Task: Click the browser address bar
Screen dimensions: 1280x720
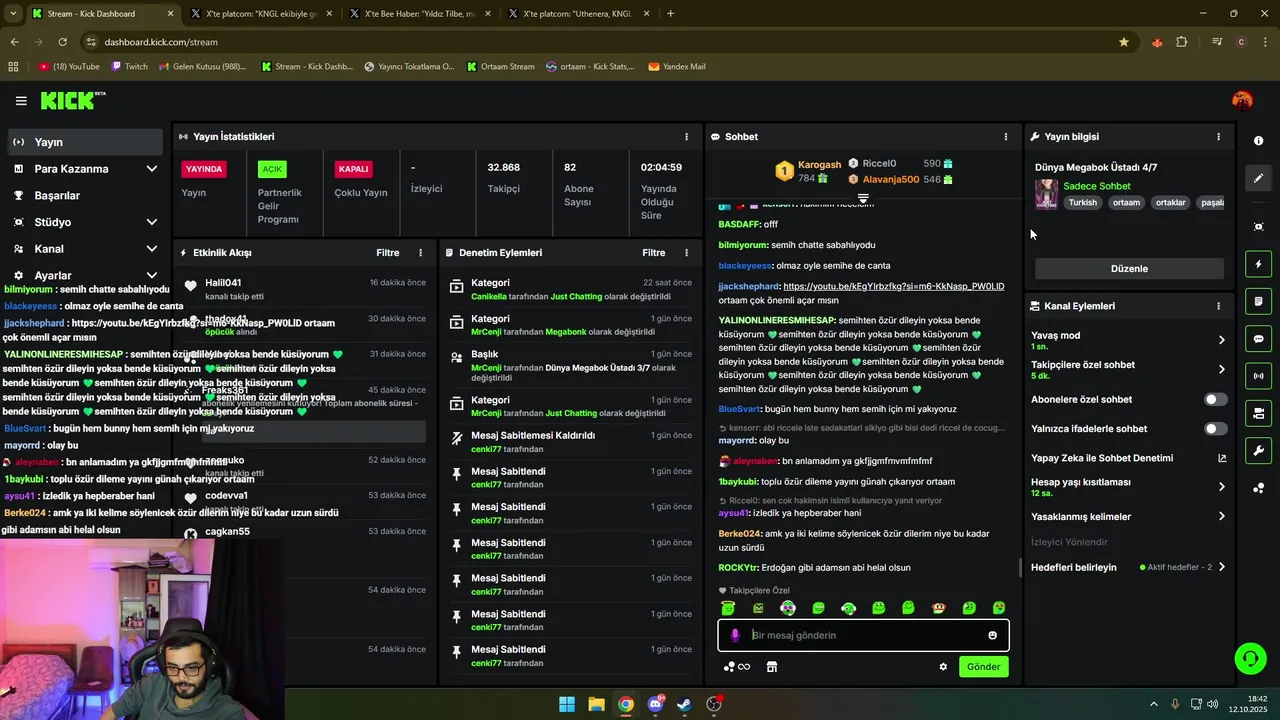Action: point(600,42)
